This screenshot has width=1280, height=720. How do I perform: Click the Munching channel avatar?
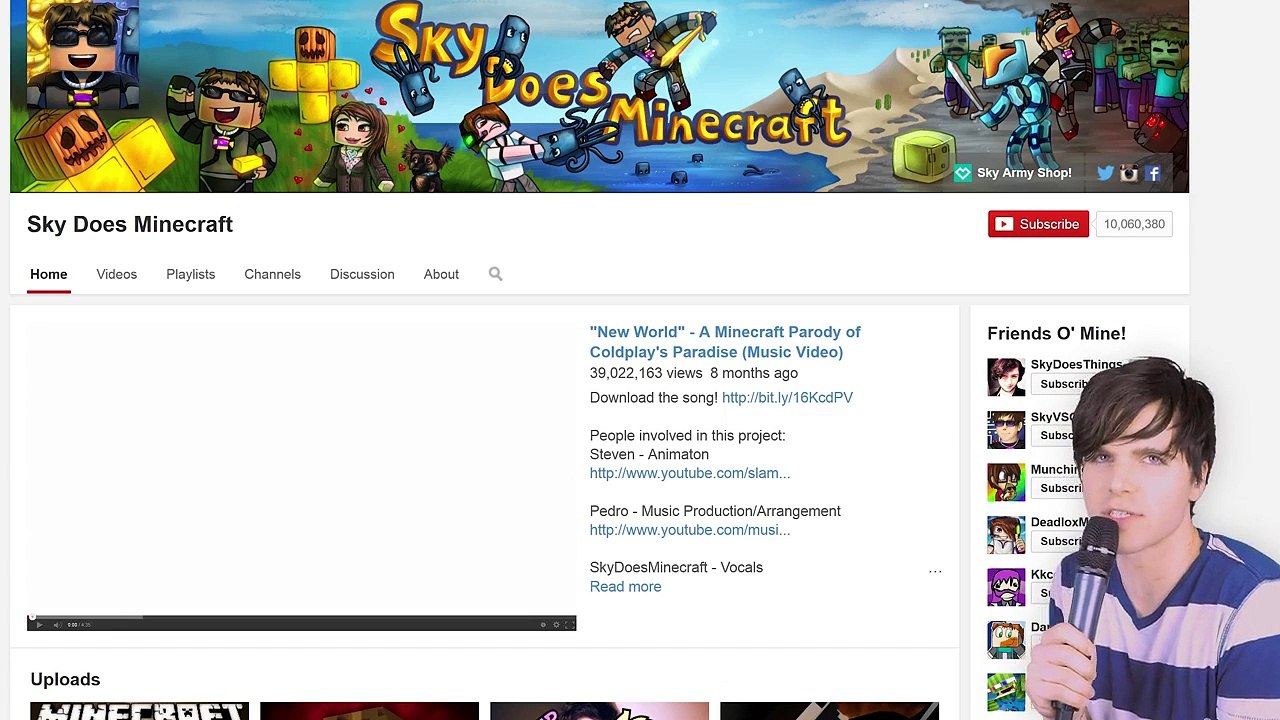click(1006, 482)
